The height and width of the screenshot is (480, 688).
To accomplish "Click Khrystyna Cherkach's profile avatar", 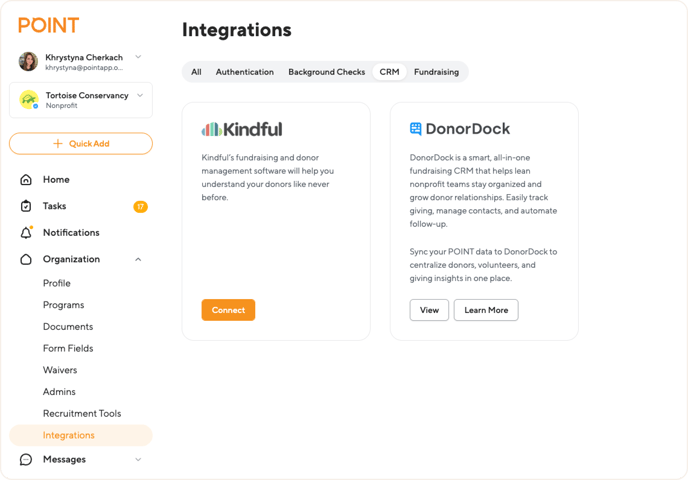I will 29,61.
